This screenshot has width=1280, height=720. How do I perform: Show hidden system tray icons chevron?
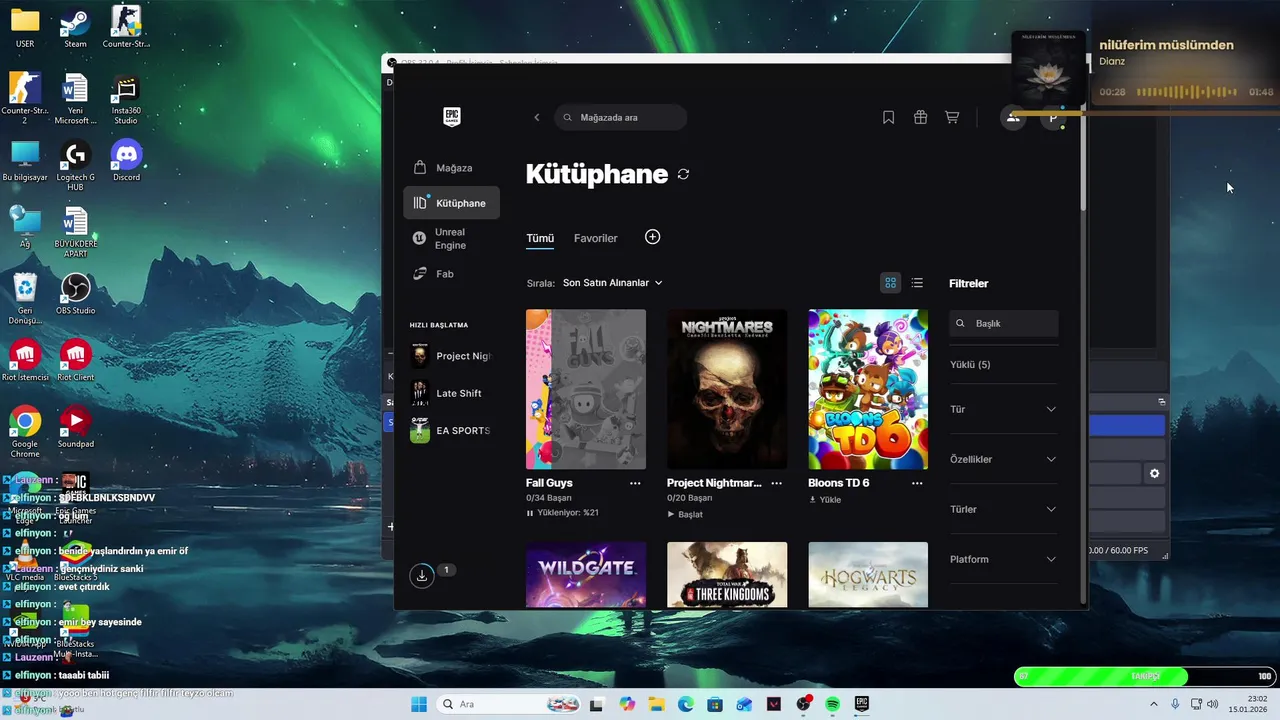(1153, 704)
